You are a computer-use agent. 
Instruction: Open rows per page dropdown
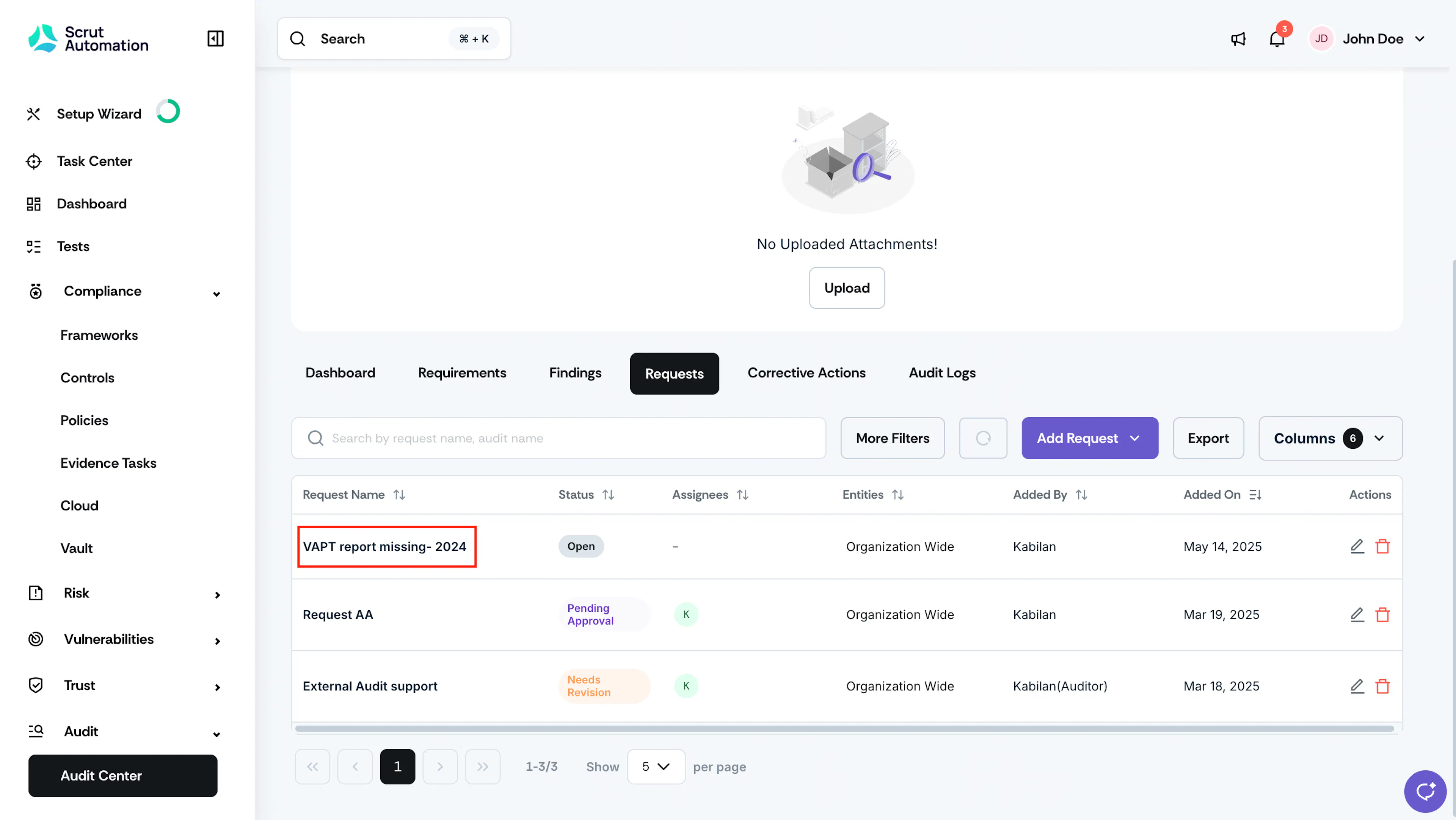tap(656, 767)
